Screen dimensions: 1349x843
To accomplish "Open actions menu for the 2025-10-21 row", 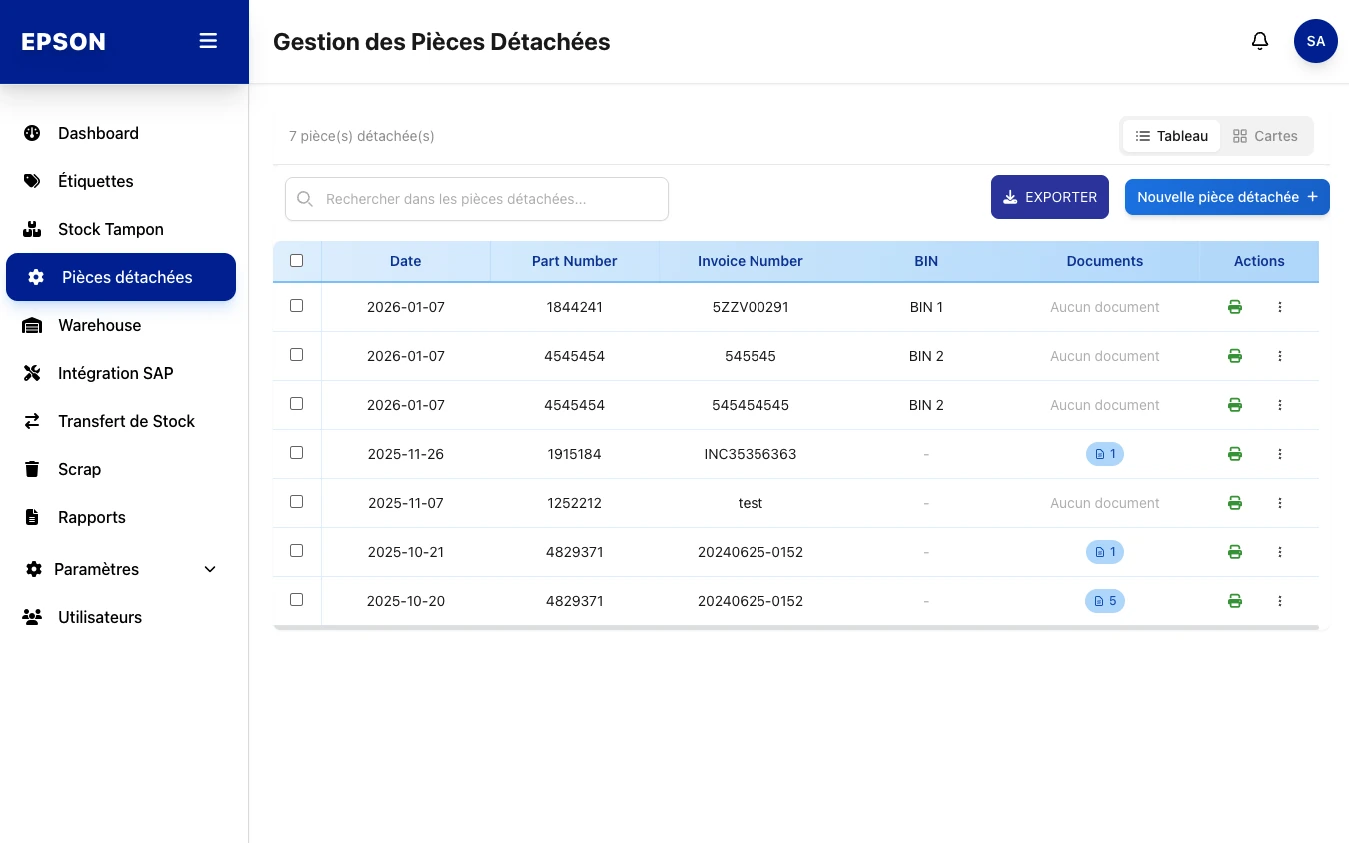I will (x=1280, y=552).
